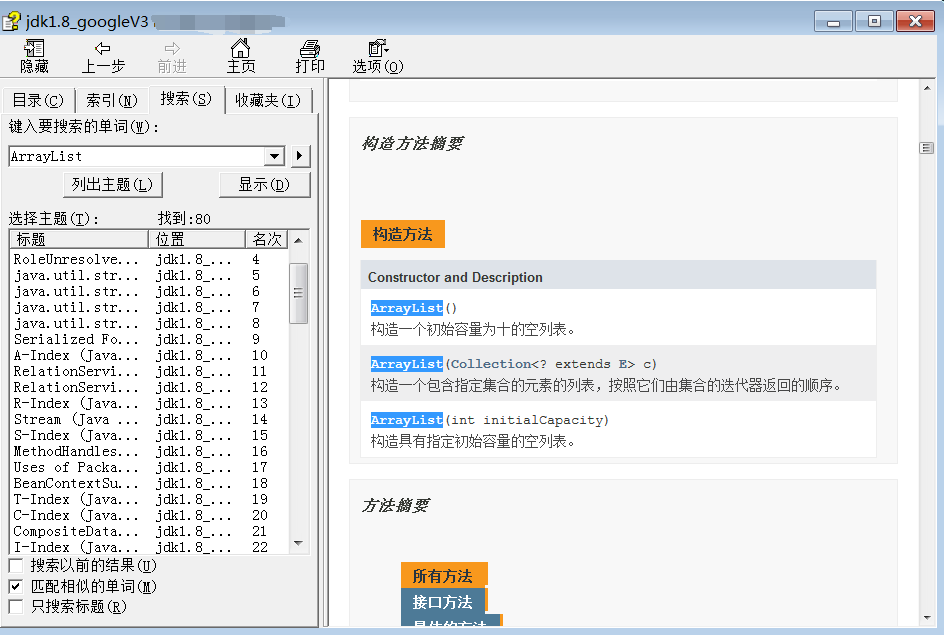This screenshot has height=635, width=944.
Task: Click the content pane scroll down arrow
Action: [927, 618]
